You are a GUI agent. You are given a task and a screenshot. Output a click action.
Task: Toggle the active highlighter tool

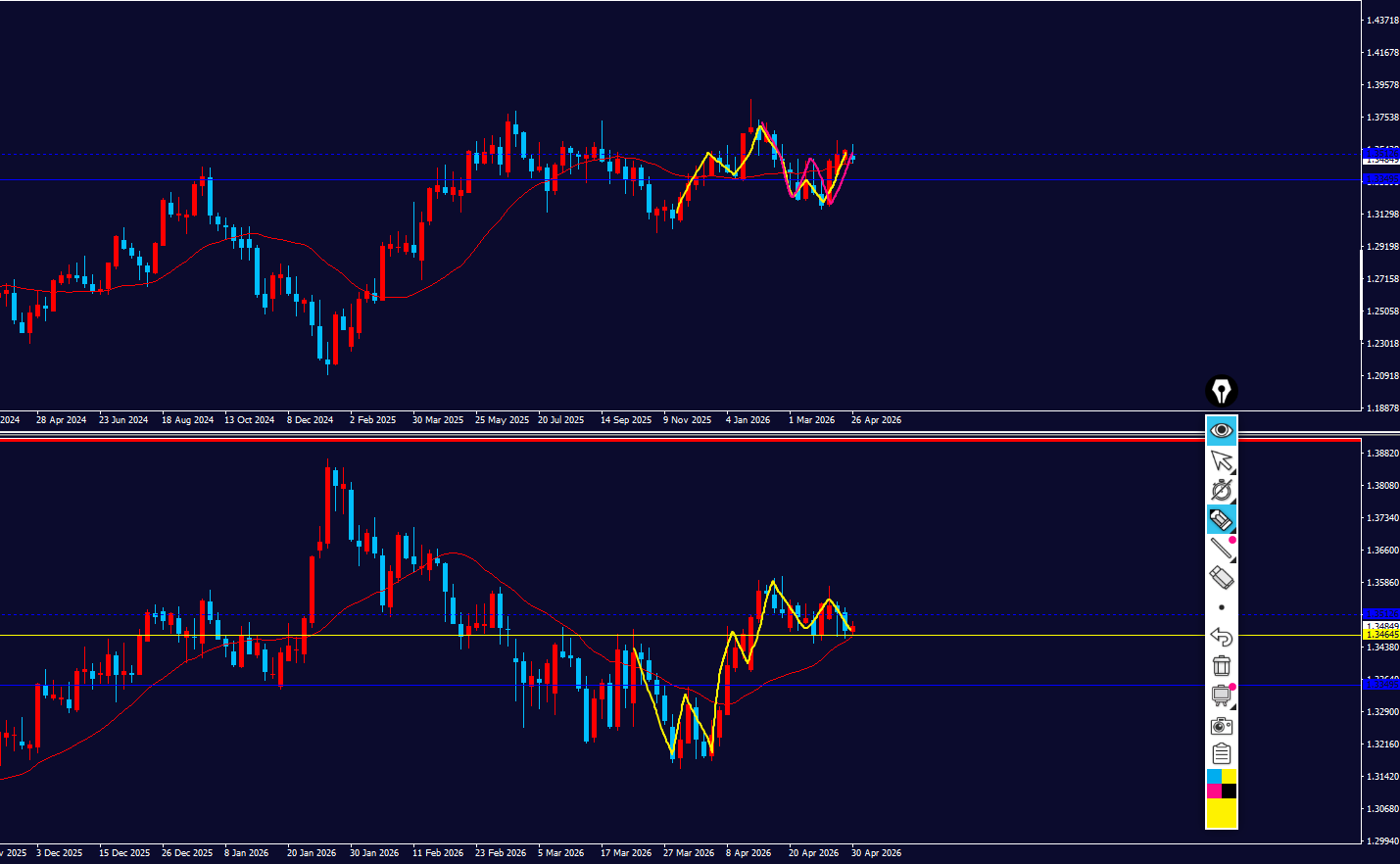[x=1221, y=519]
